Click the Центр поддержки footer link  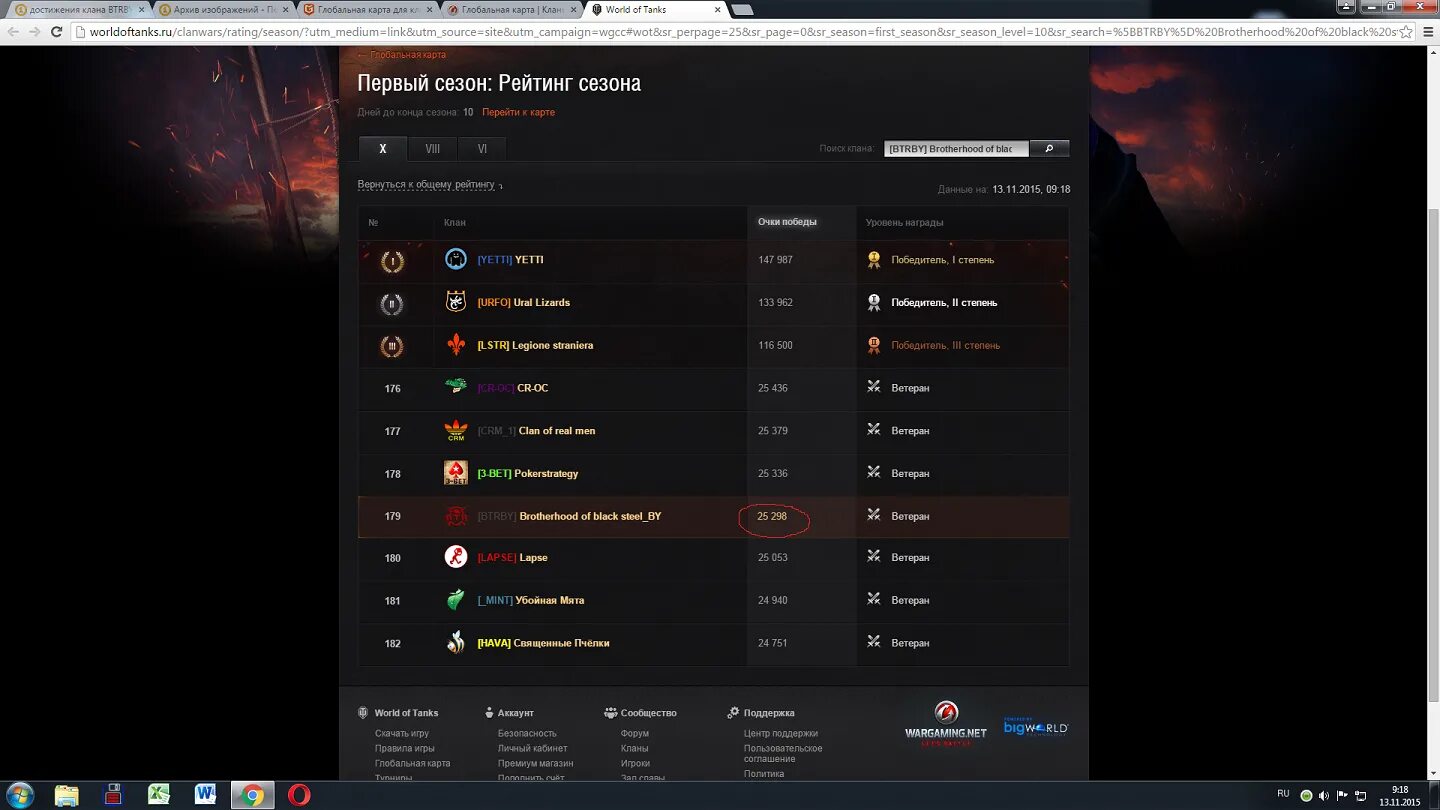(x=780, y=733)
